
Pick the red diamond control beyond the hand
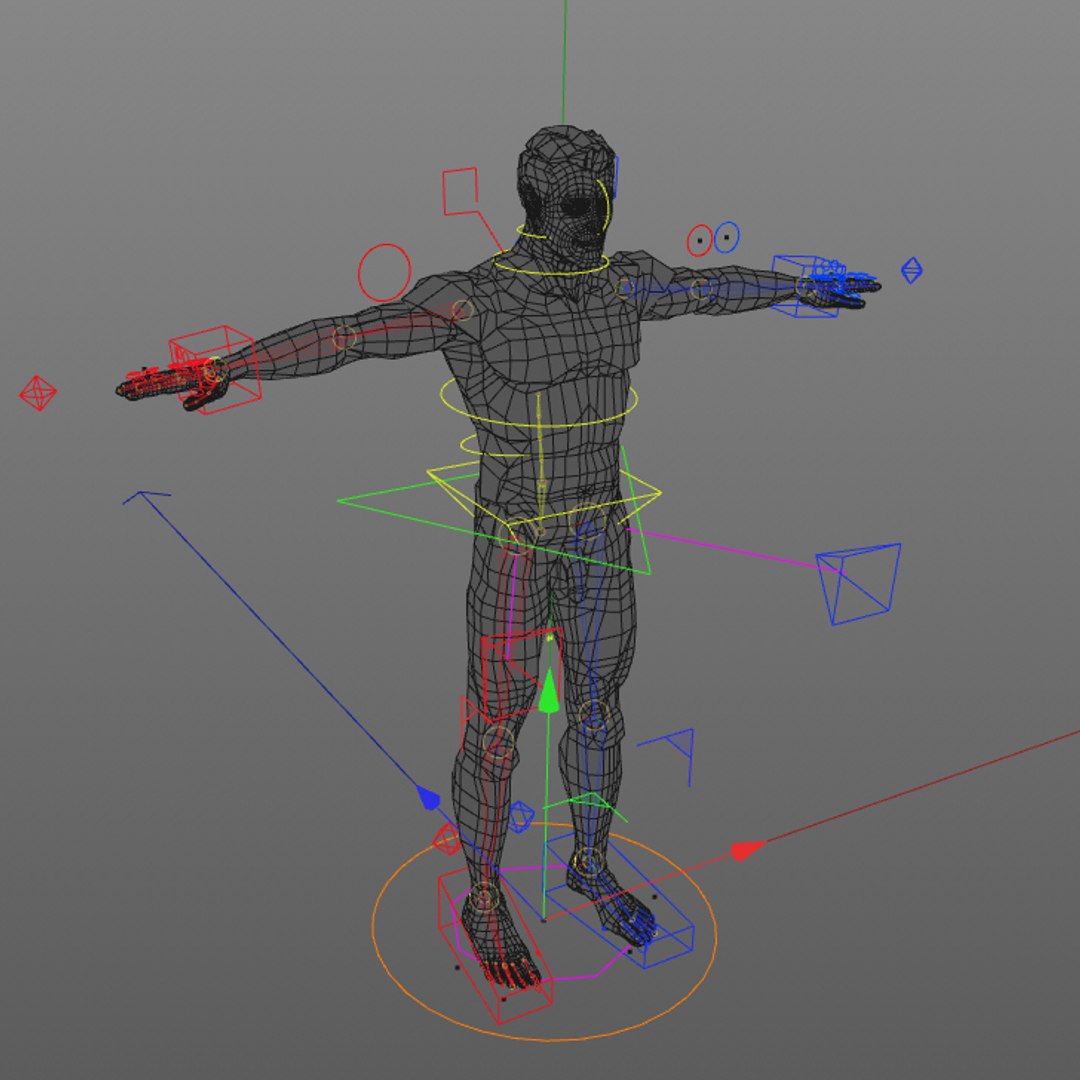click(x=38, y=393)
